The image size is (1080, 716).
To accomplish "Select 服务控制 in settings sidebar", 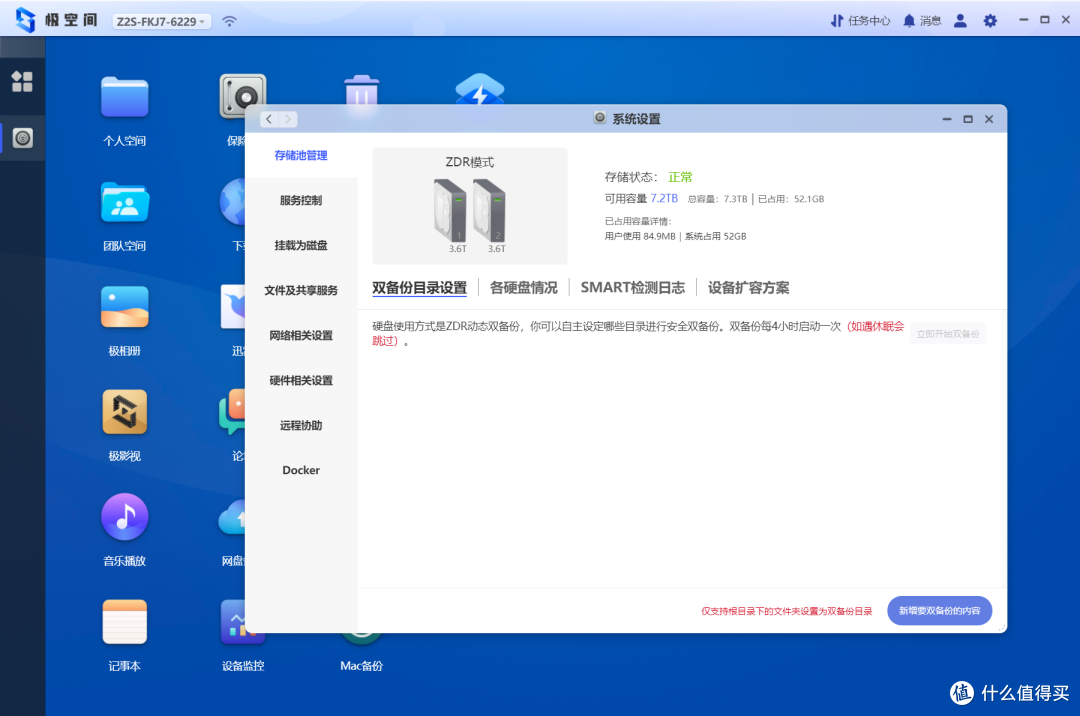I will [301, 200].
